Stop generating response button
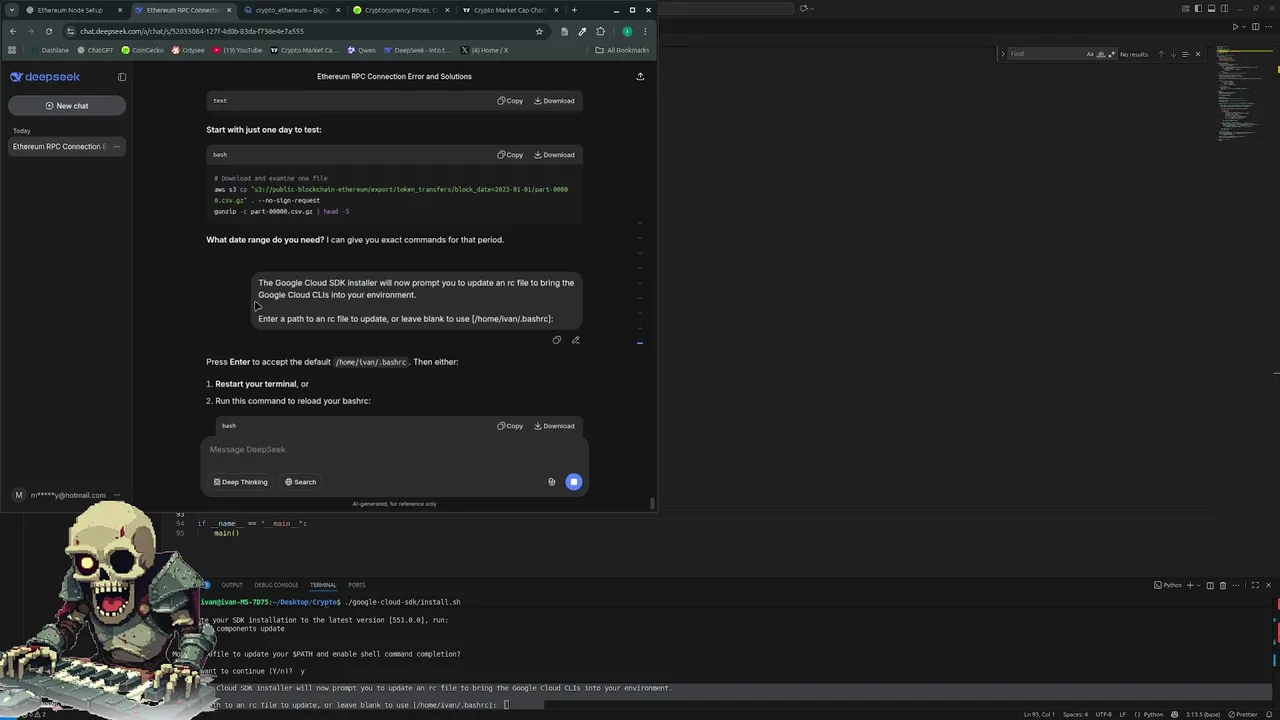This screenshot has width=1280, height=720. (x=573, y=482)
